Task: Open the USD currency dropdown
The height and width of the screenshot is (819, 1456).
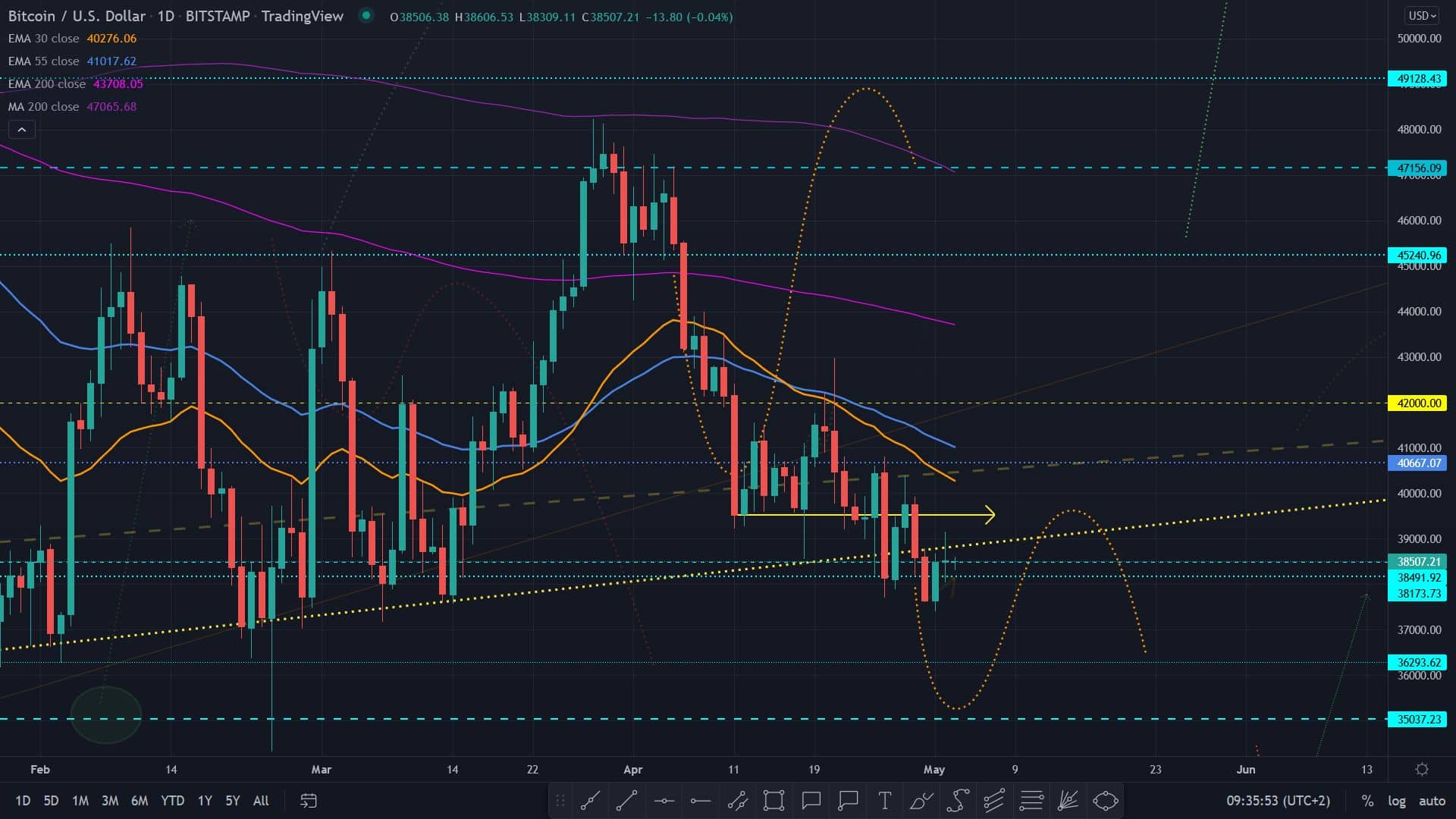Action: (1422, 16)
